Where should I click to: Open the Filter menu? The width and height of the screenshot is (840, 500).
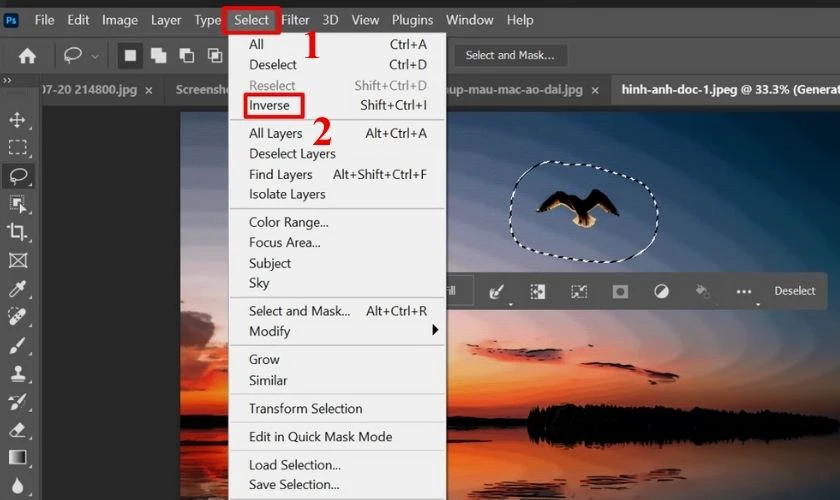point(295,20)
